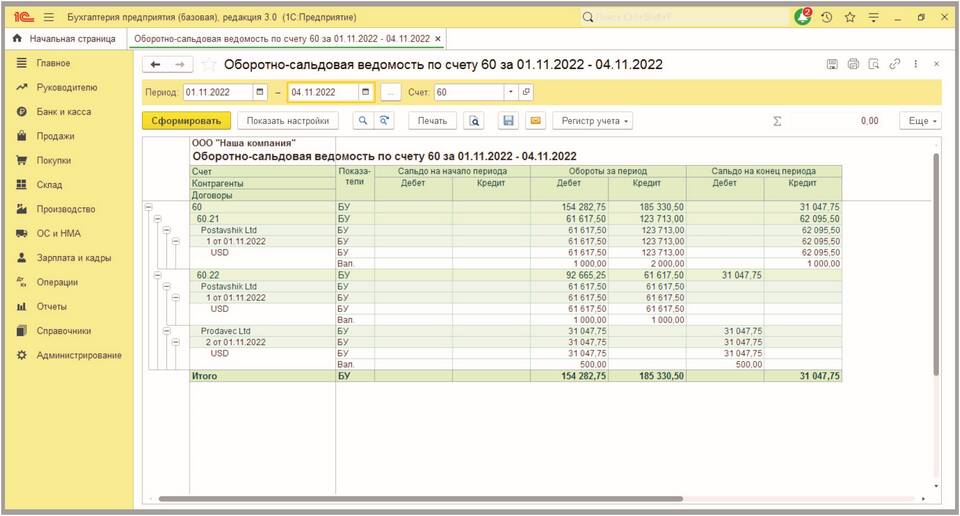Open Банк и касса sidebar section
The width and height of the screenshot is (960, 516).
point(63,111)
